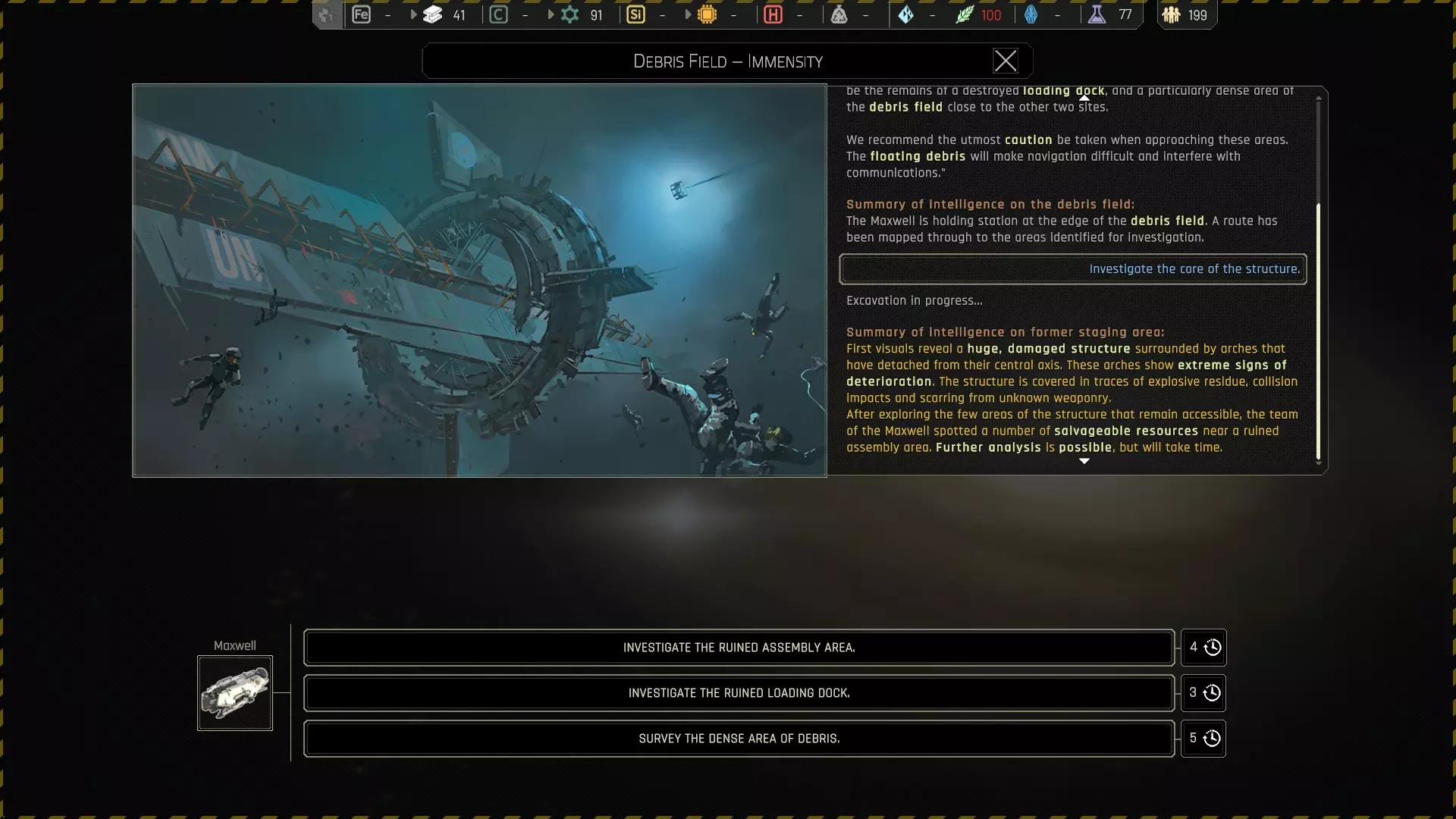
Task: Click the electronics chip resource icon
Action: [x=707, y=14]
